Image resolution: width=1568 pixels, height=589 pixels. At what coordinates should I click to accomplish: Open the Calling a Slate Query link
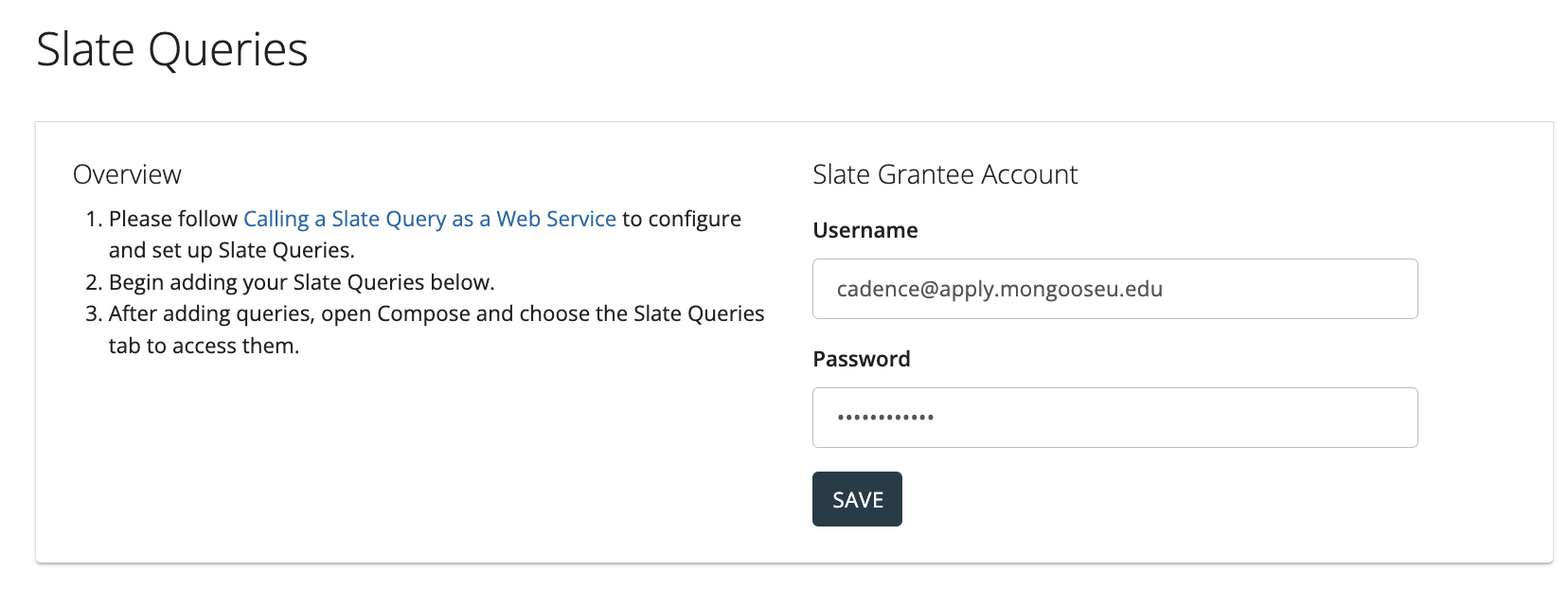point(429,219)
